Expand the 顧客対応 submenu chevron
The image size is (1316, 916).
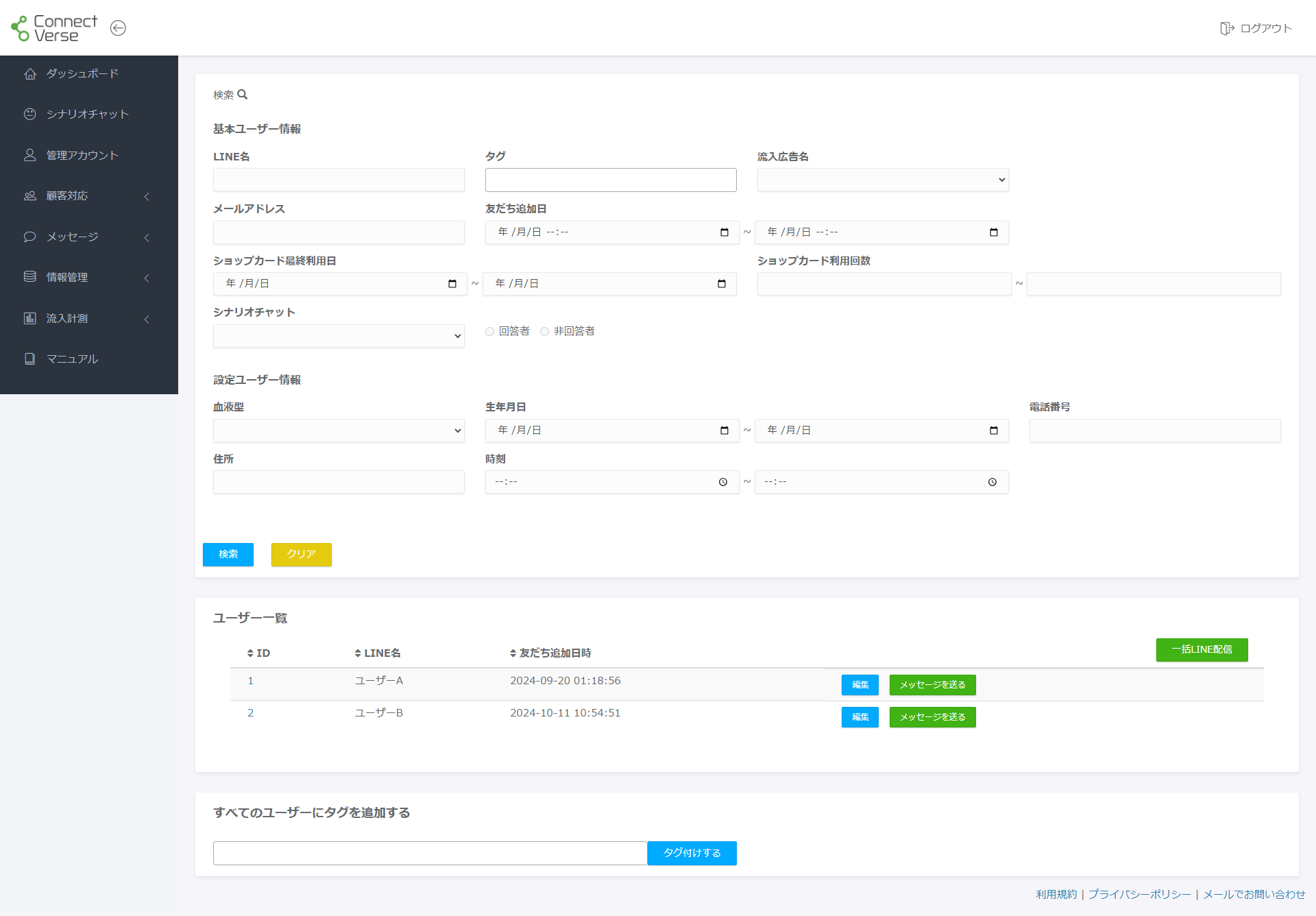pos(147,197)
